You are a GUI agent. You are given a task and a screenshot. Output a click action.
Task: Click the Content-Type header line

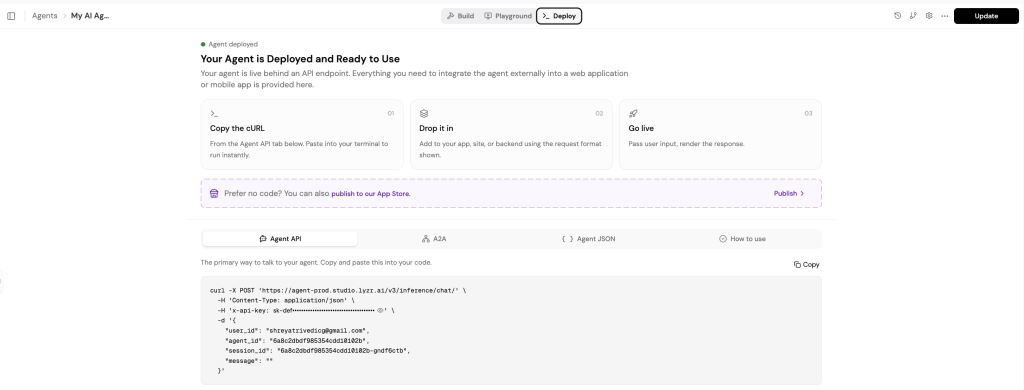coord(285,301)
